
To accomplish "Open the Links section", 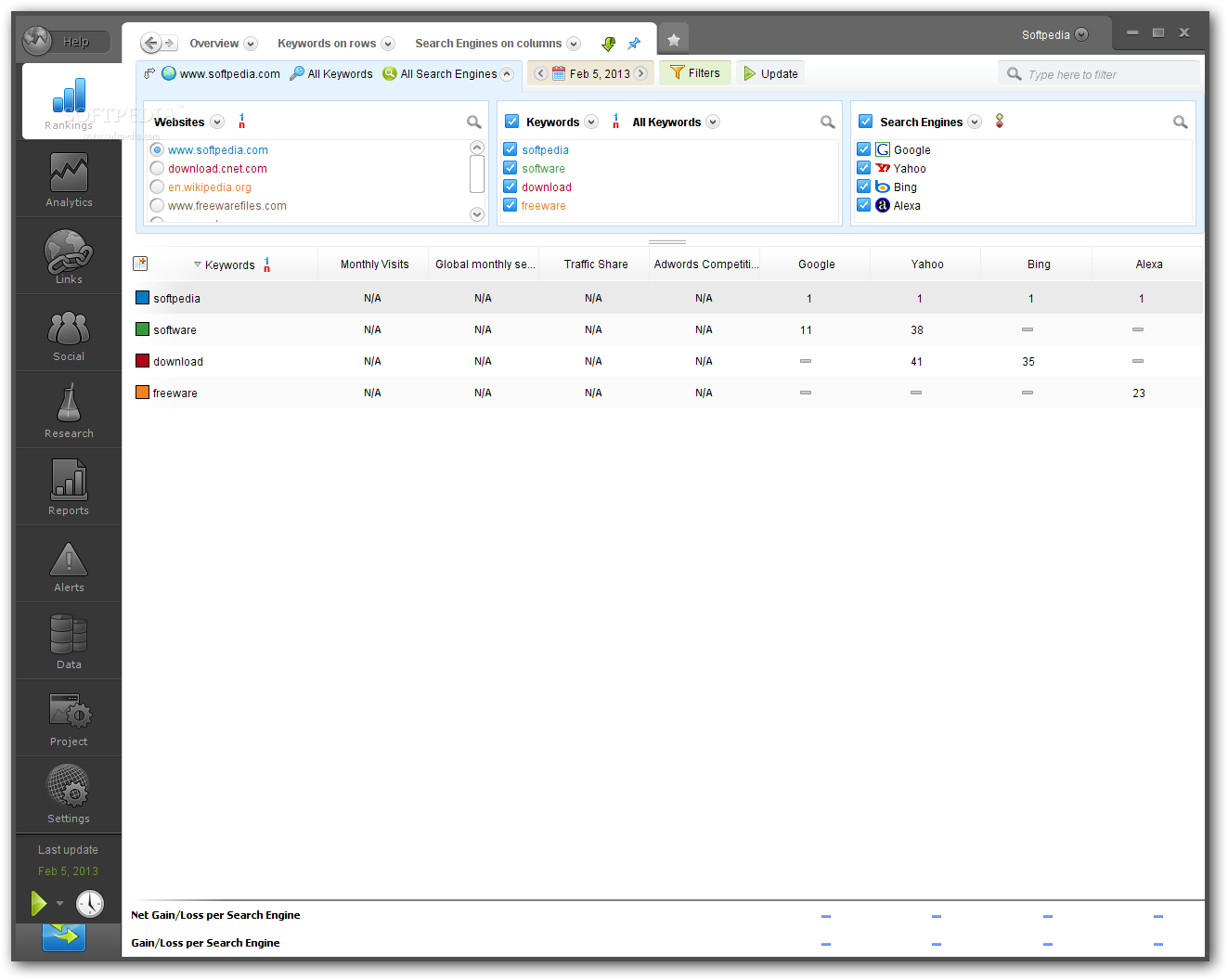I will pyautogui.click(x=69, y=256).
